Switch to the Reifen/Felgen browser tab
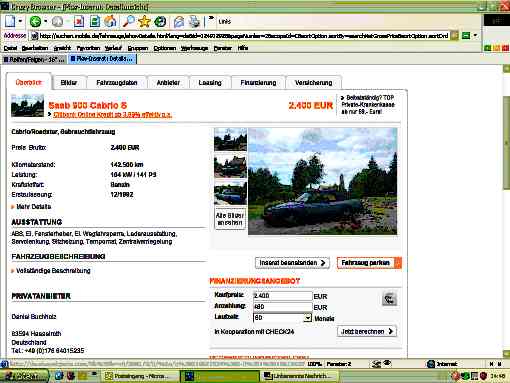The height and width of the screenshot is (383, 510). tap(34, 59)
